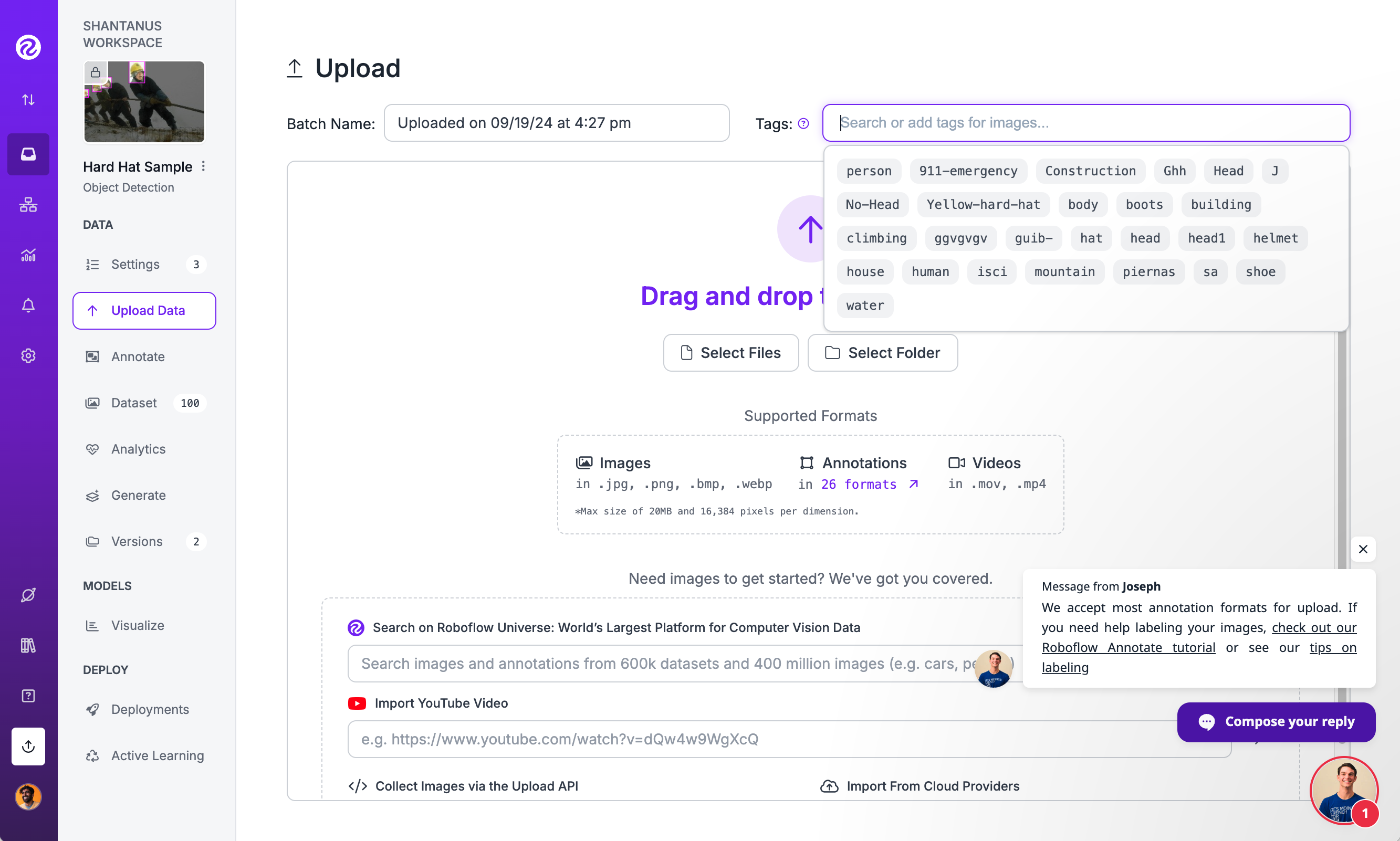Click the Roboflow logo icon
1400x841 pixels.
(x=28, y=47)
